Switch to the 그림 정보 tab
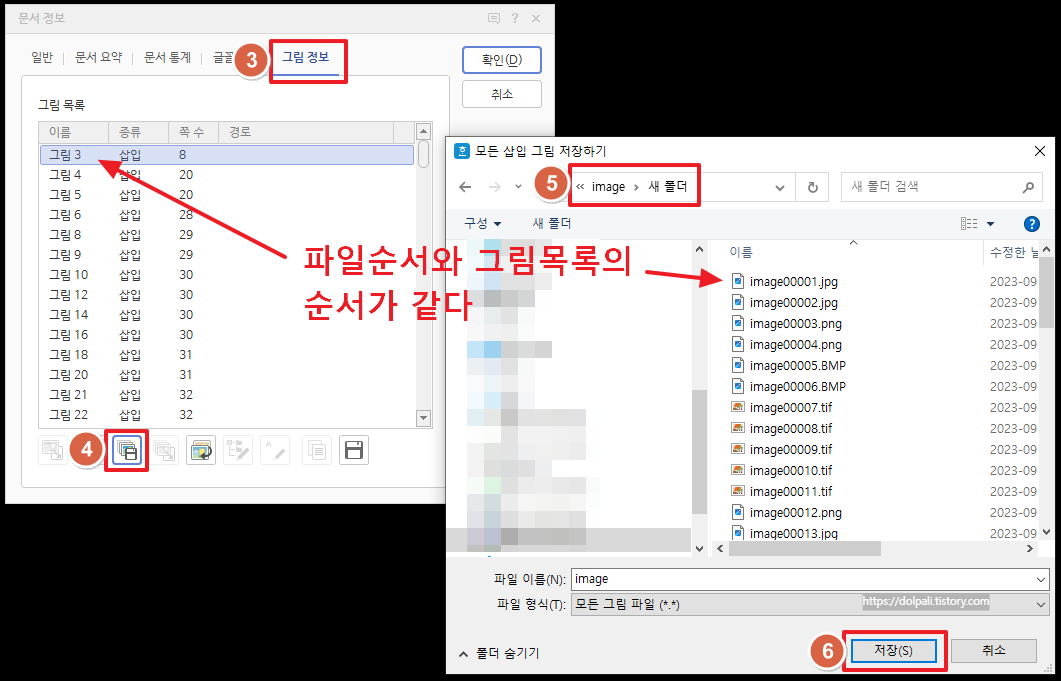This screenshot has height=681, width=1061. click(308, 60)
